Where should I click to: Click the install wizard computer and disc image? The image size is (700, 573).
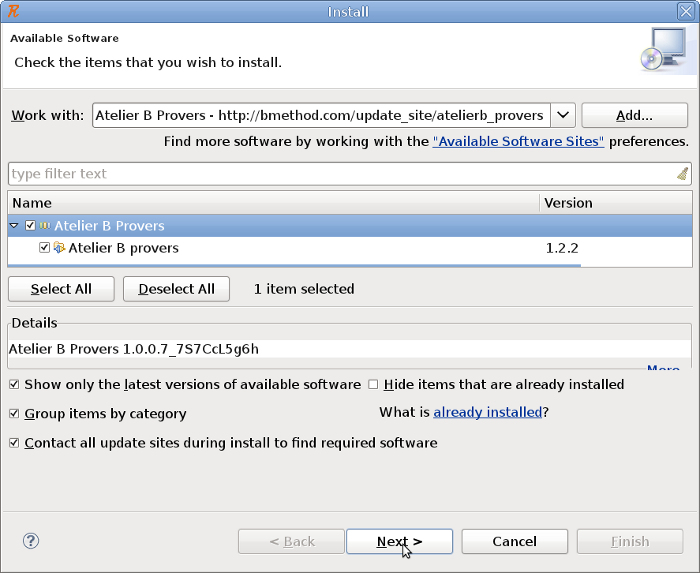(x=663, y=50)
